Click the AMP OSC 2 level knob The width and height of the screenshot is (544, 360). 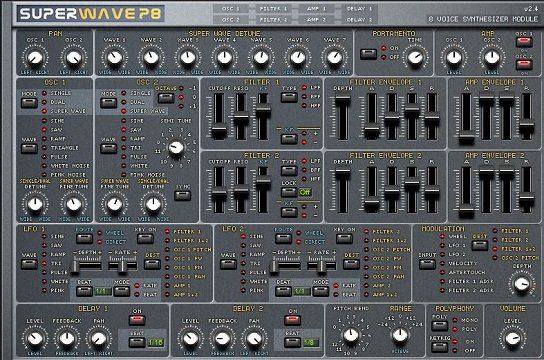pos(492,58)
